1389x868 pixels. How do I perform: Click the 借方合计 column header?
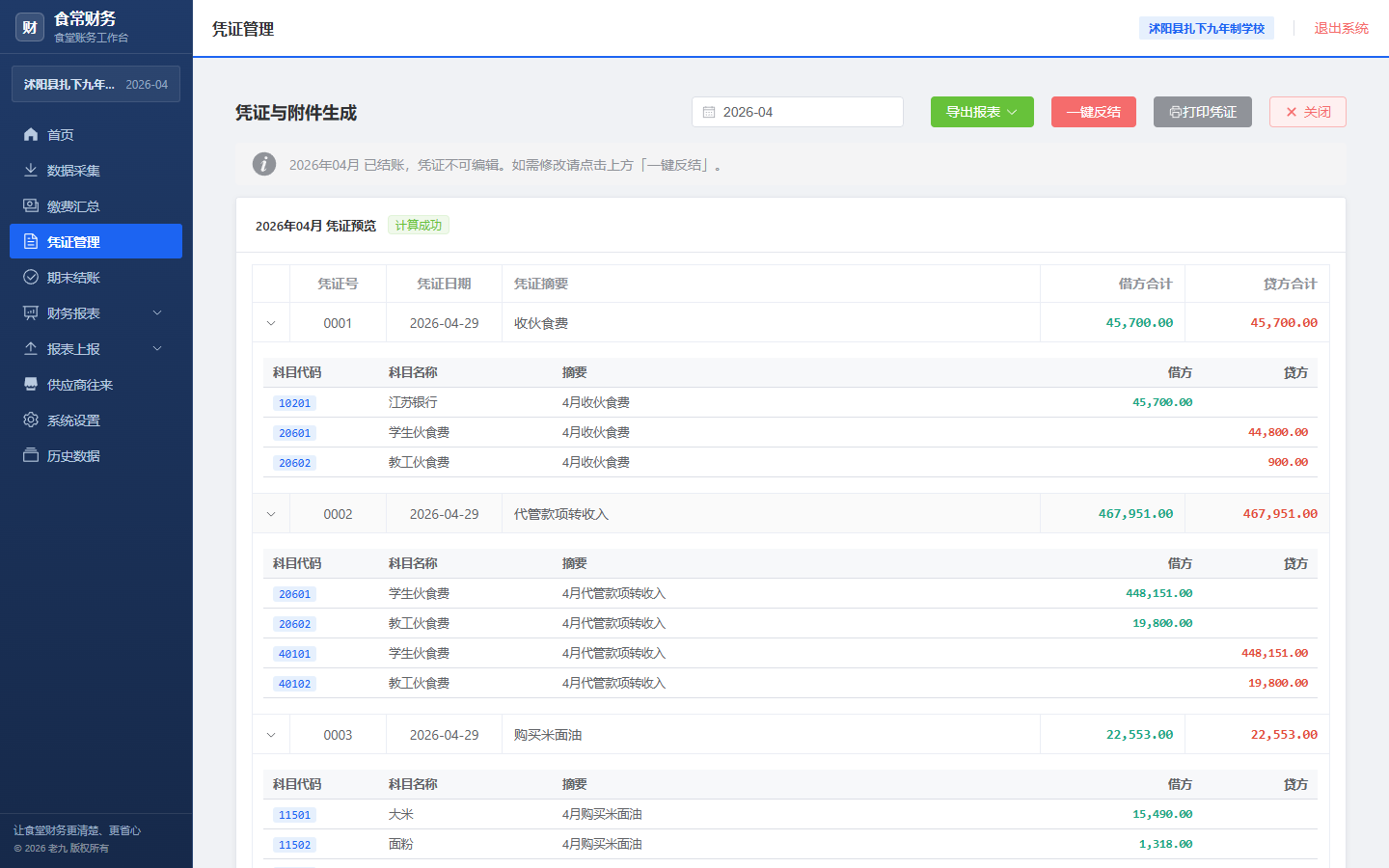click(x=1145, y=284)
